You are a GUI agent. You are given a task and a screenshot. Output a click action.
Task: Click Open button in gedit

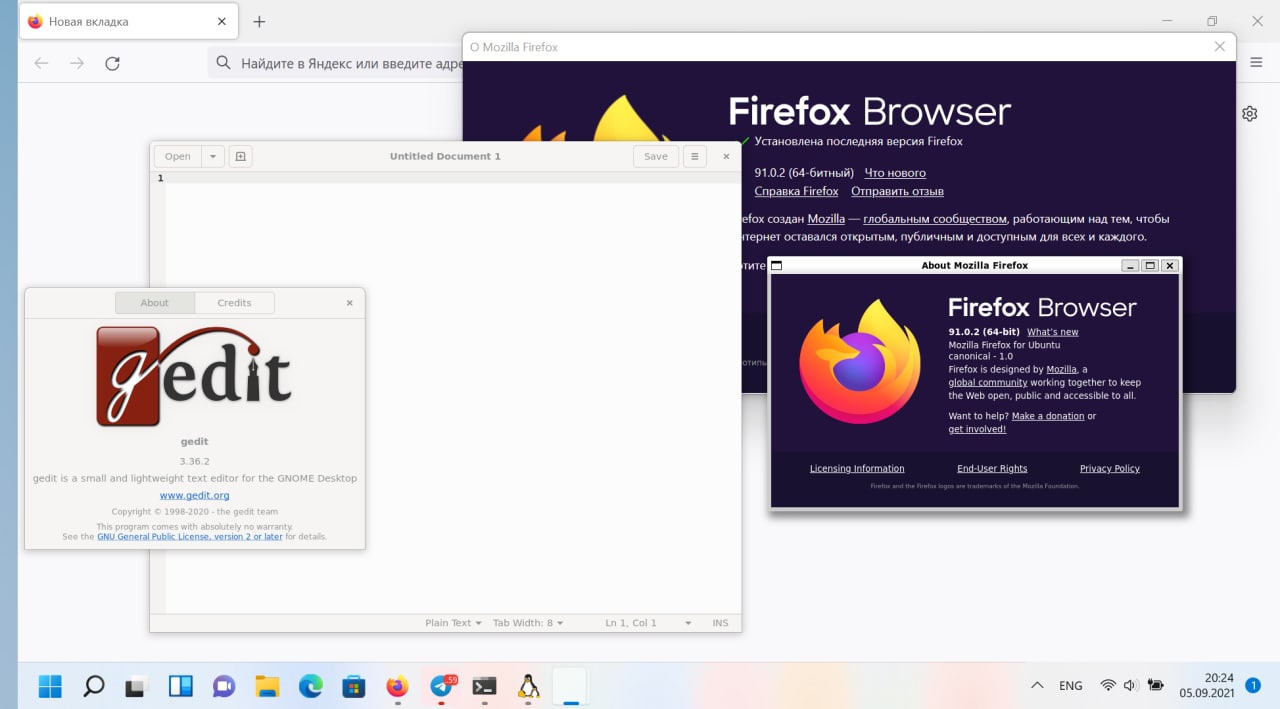pyautogui.click(x=178, y=156)
